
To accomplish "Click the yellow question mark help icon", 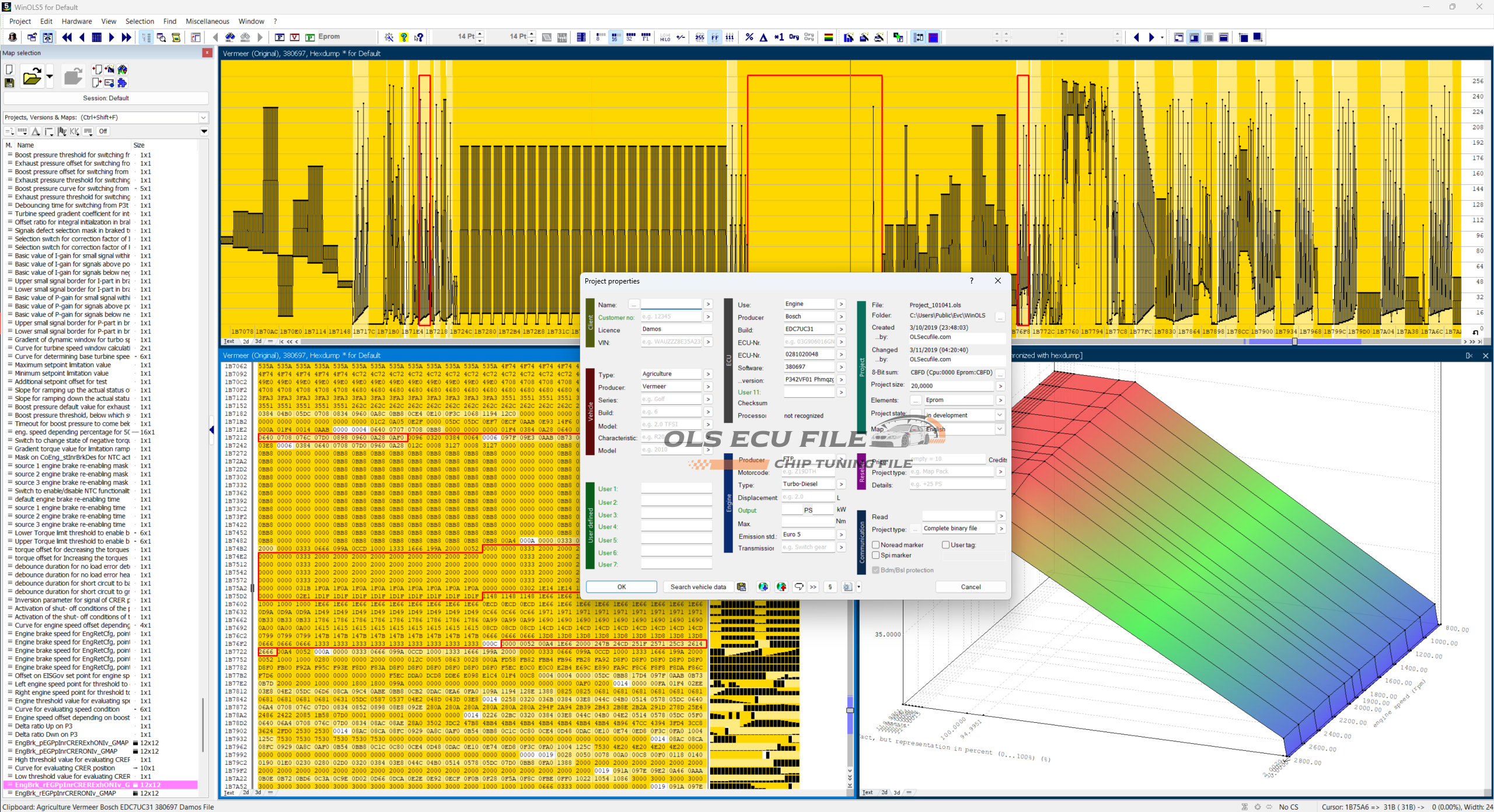I will click(404, 37).
